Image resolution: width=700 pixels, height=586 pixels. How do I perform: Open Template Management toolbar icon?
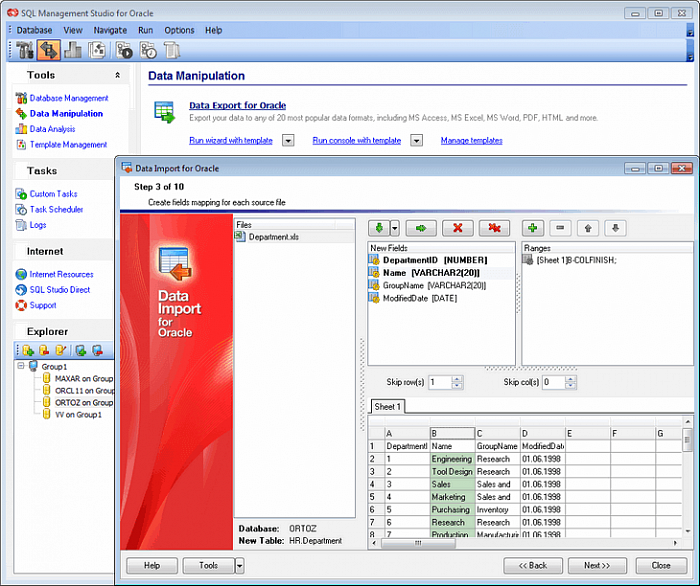click(96, 50)
